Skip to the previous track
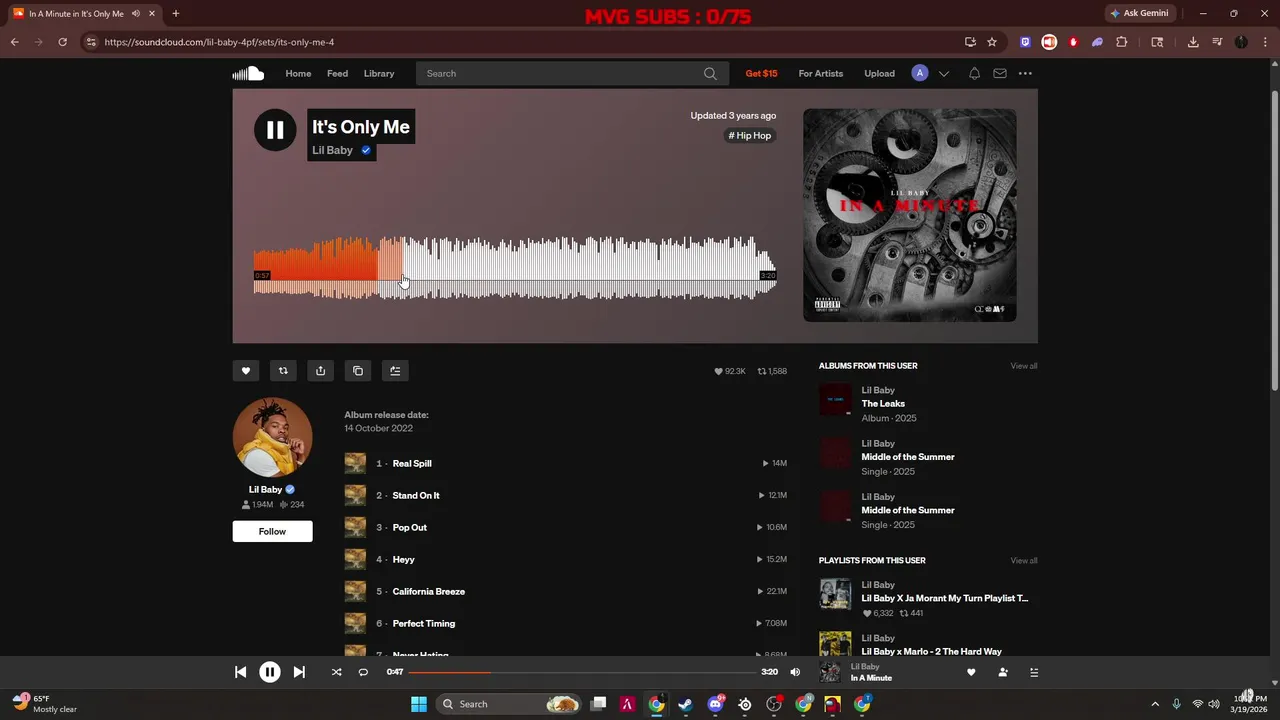Image resolution: width=1280 pixels, height=720 pixels. click(240, 672)
